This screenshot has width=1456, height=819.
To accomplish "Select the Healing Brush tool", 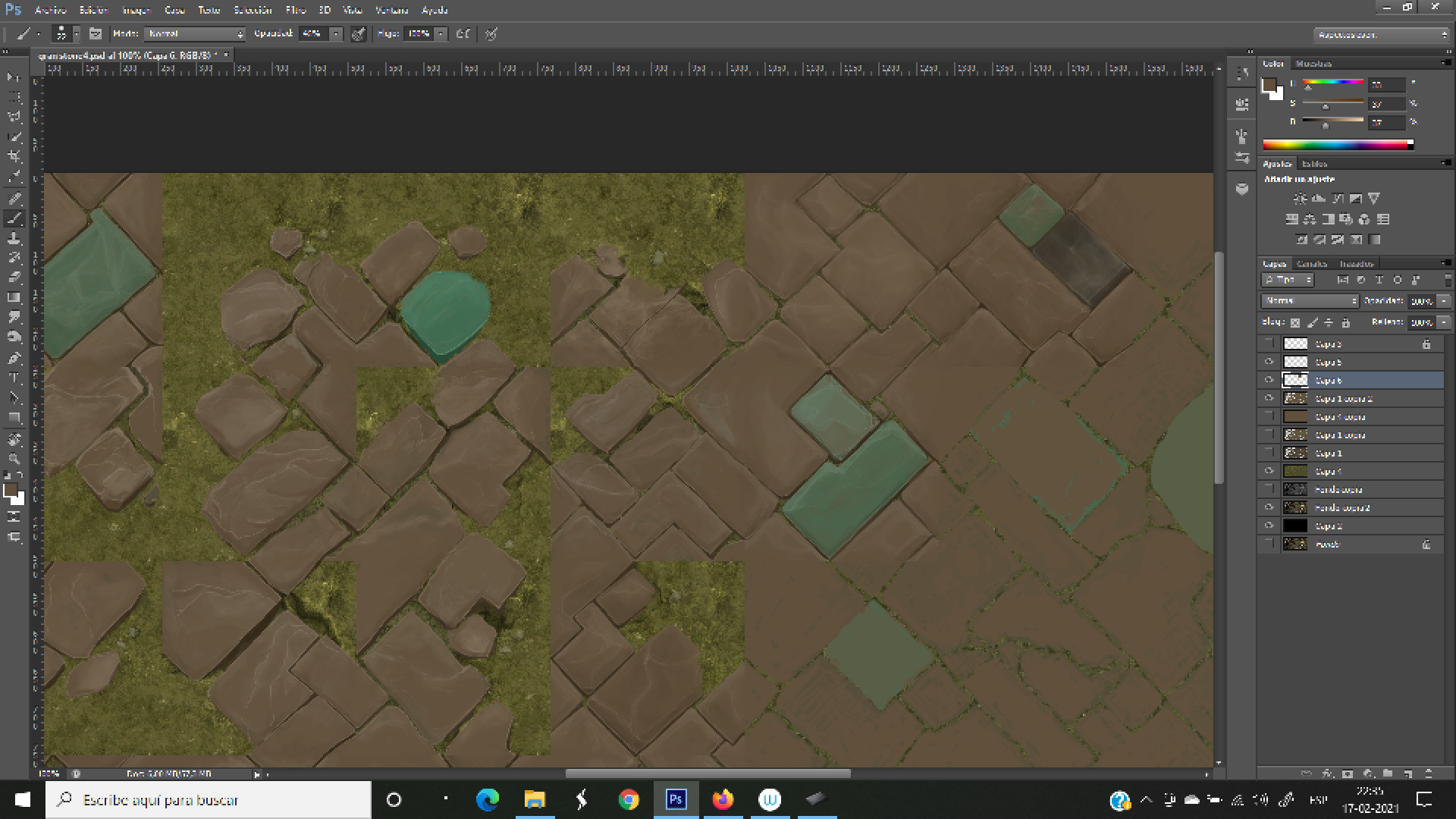I will pyautogui.click(x=14, y=199).
